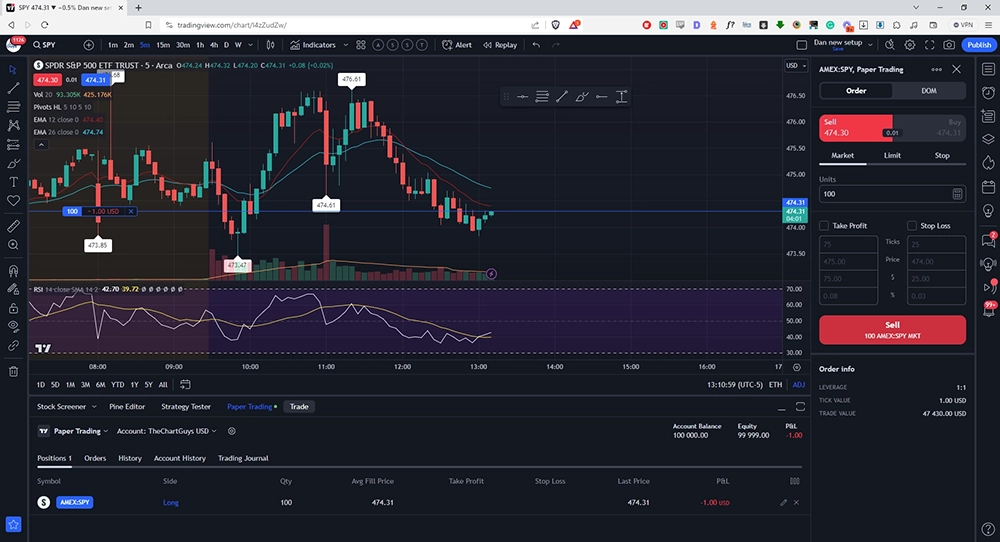The image size is (1000, 542).
Task: Hide all drawings with eye icon
Action: pyautogui.click(x=13, y=326)
